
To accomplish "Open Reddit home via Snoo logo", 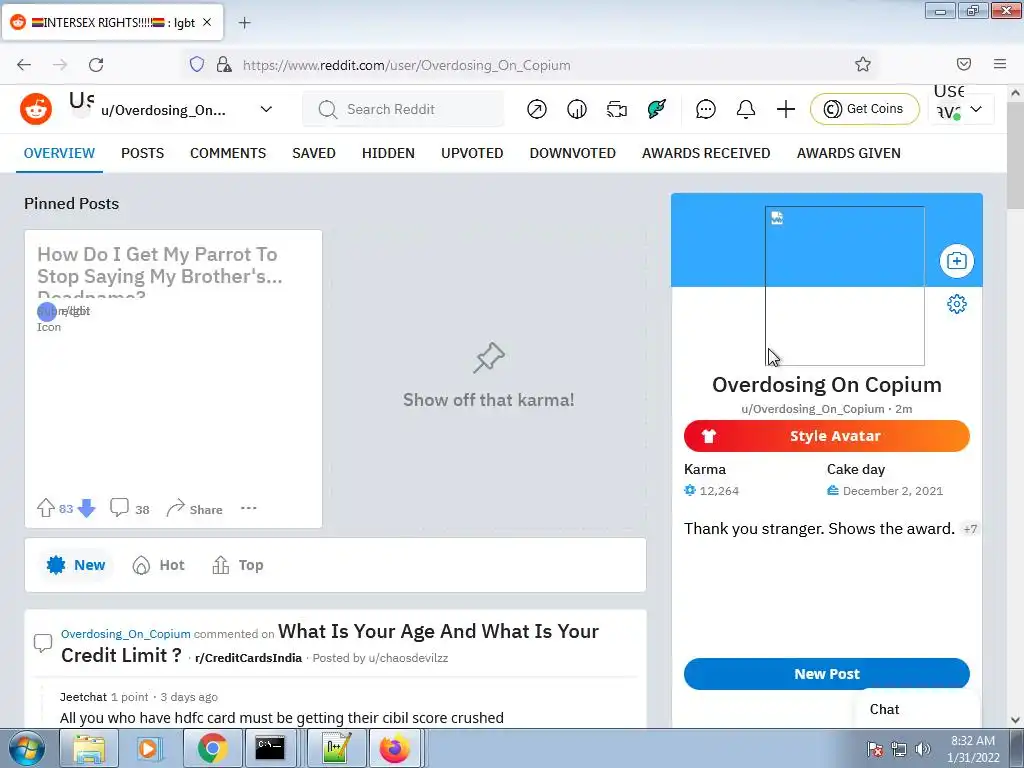I will pos(36,109).
